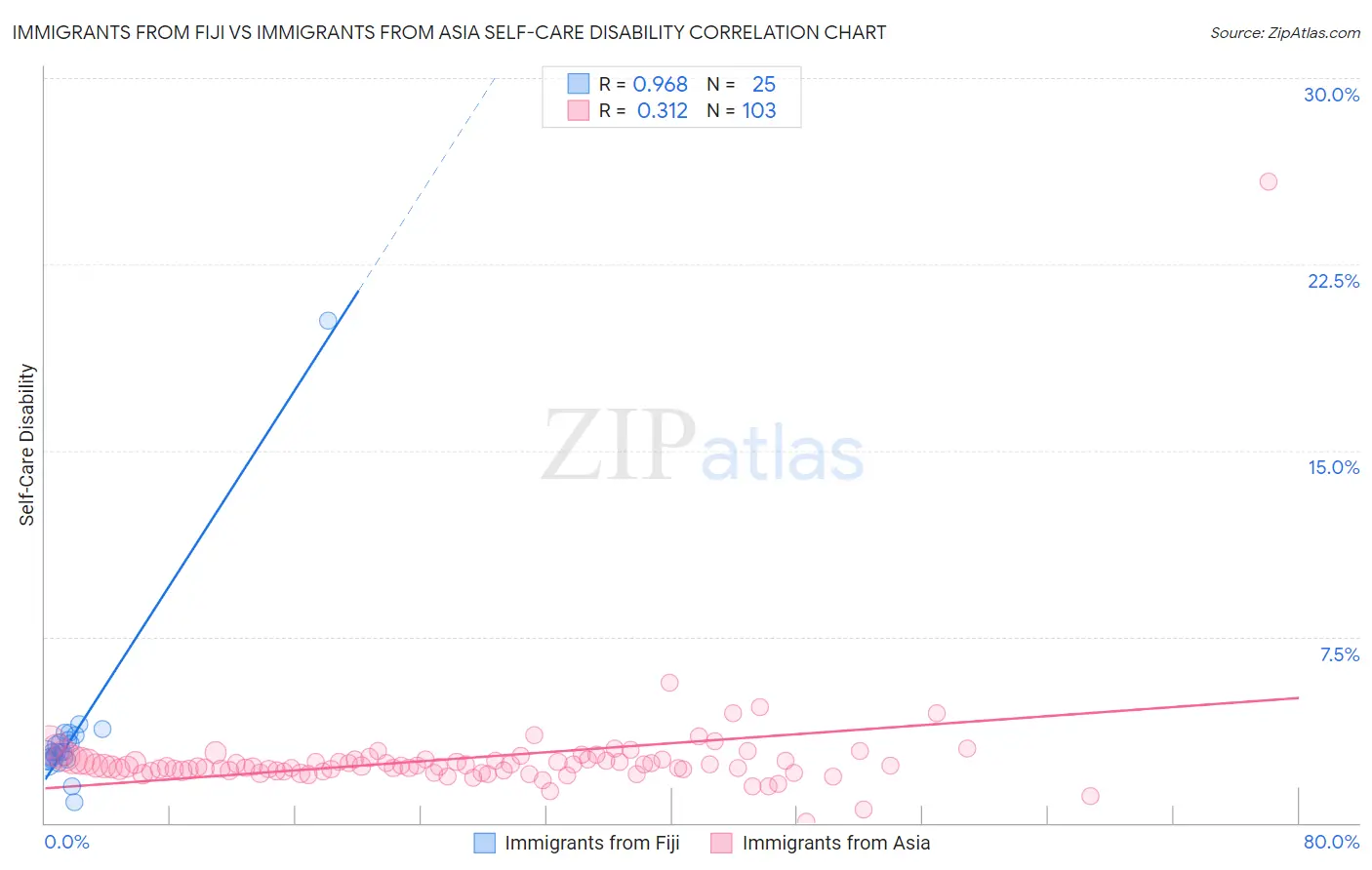The image size is (1372, 870).
Task: Click the Self-Care Disability axis title
Action: (x=27, y=445)
